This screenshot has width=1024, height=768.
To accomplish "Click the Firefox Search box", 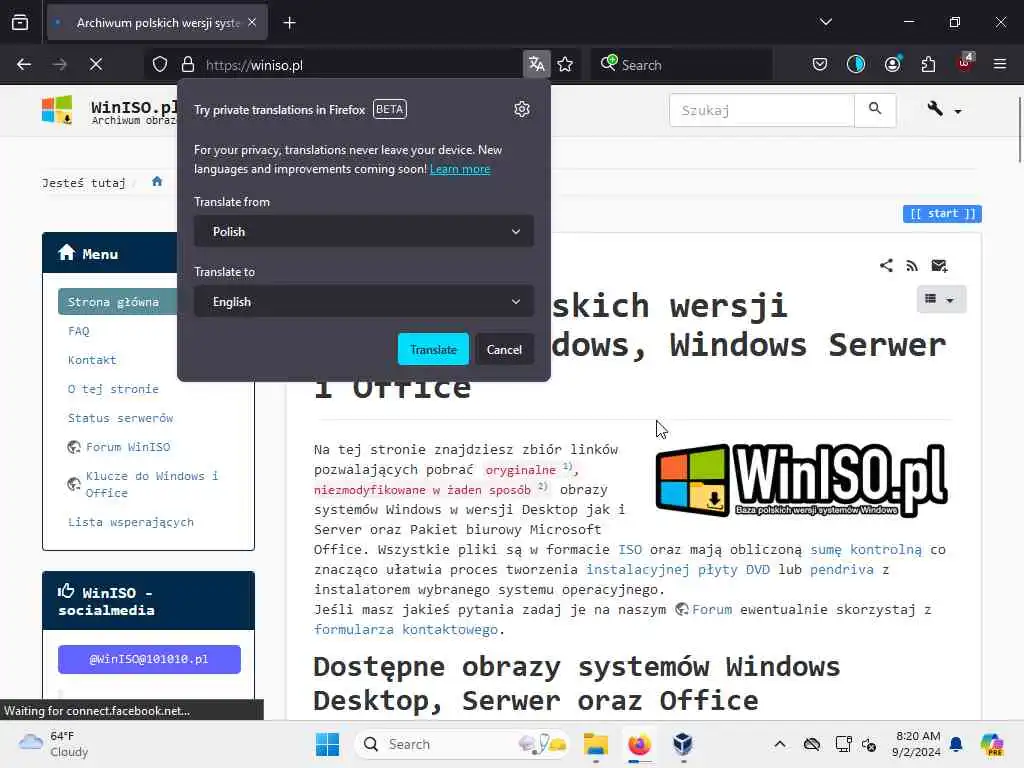I will click(x=682, y=65).
